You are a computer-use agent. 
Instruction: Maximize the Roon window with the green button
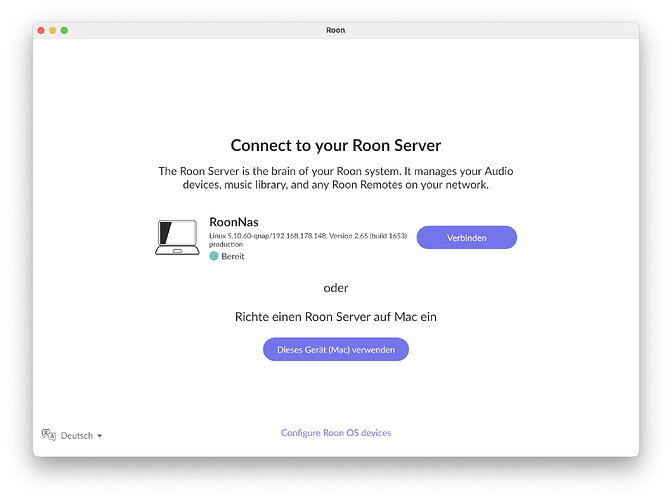point(64,30)
